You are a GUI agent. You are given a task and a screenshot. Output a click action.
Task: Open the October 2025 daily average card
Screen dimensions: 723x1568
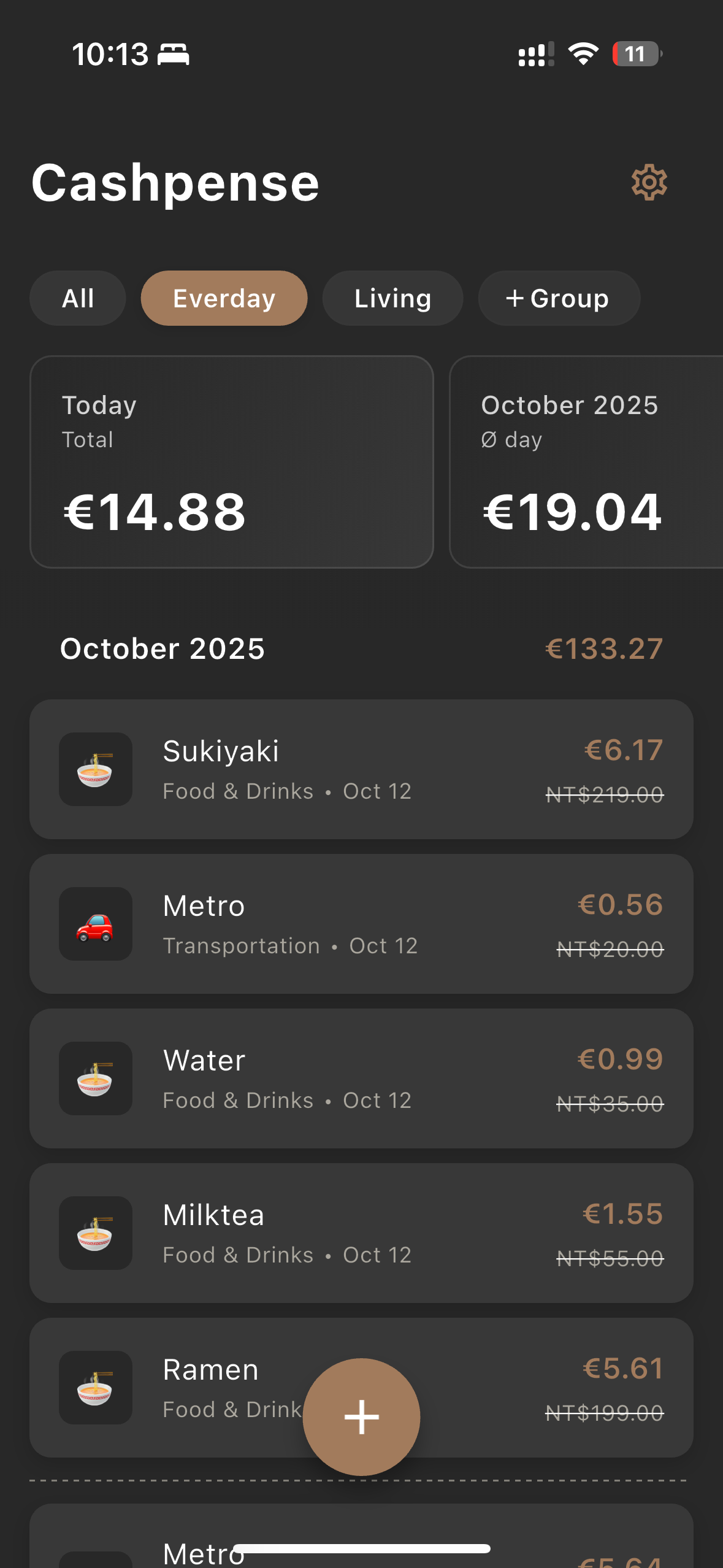click(x=586, y=462)
